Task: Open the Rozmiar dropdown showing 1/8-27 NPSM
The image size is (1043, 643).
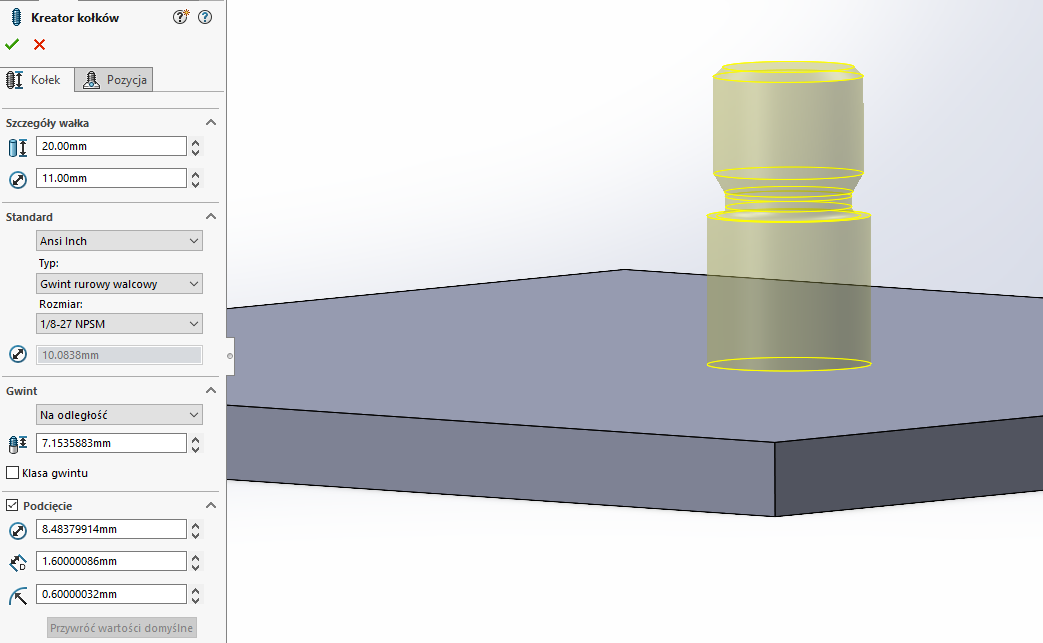Action: coord(118,323)
